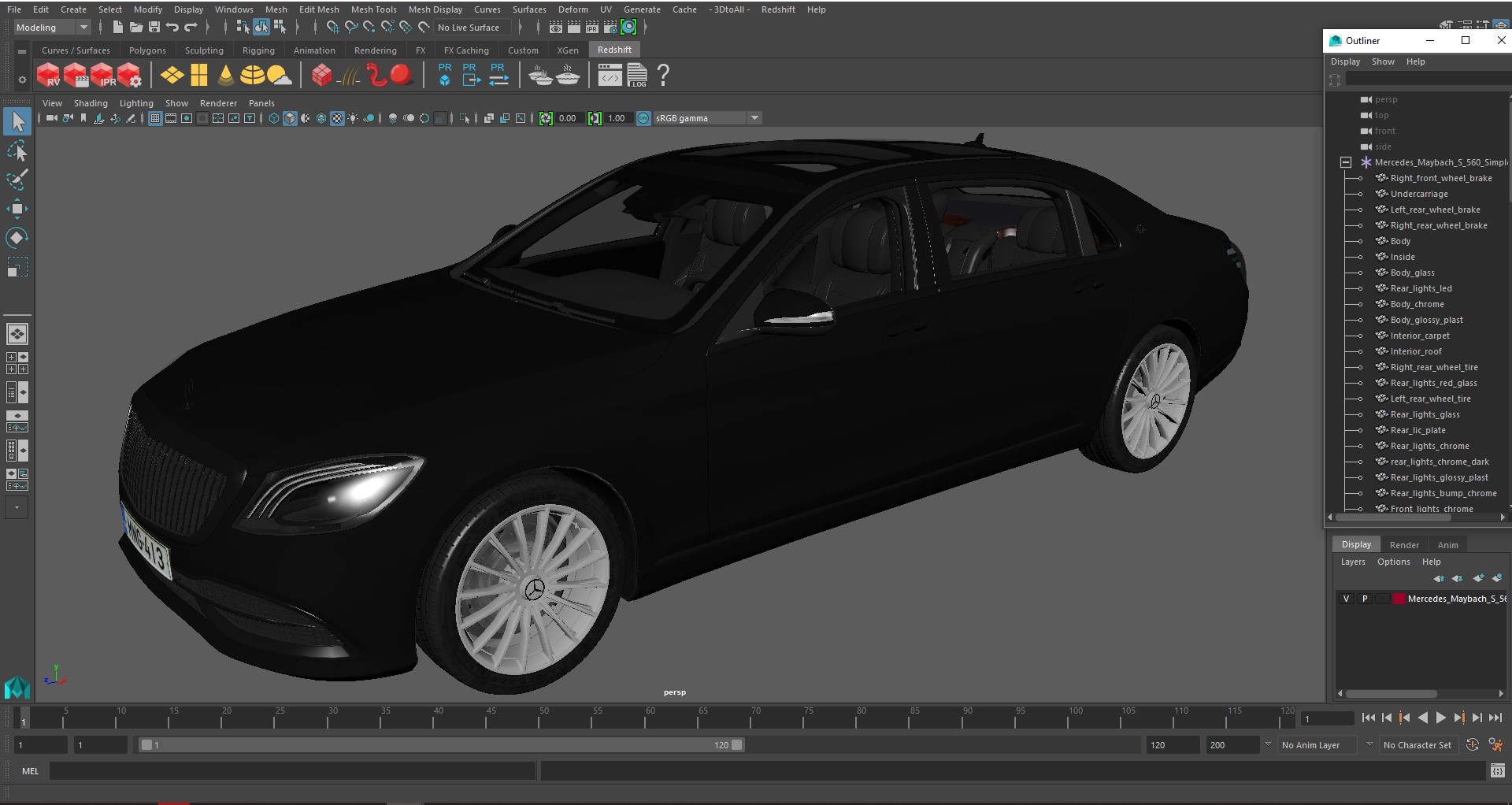Open the shelf tab options menu button
The height and width of the screenshot is (805, 1512).
22,51
